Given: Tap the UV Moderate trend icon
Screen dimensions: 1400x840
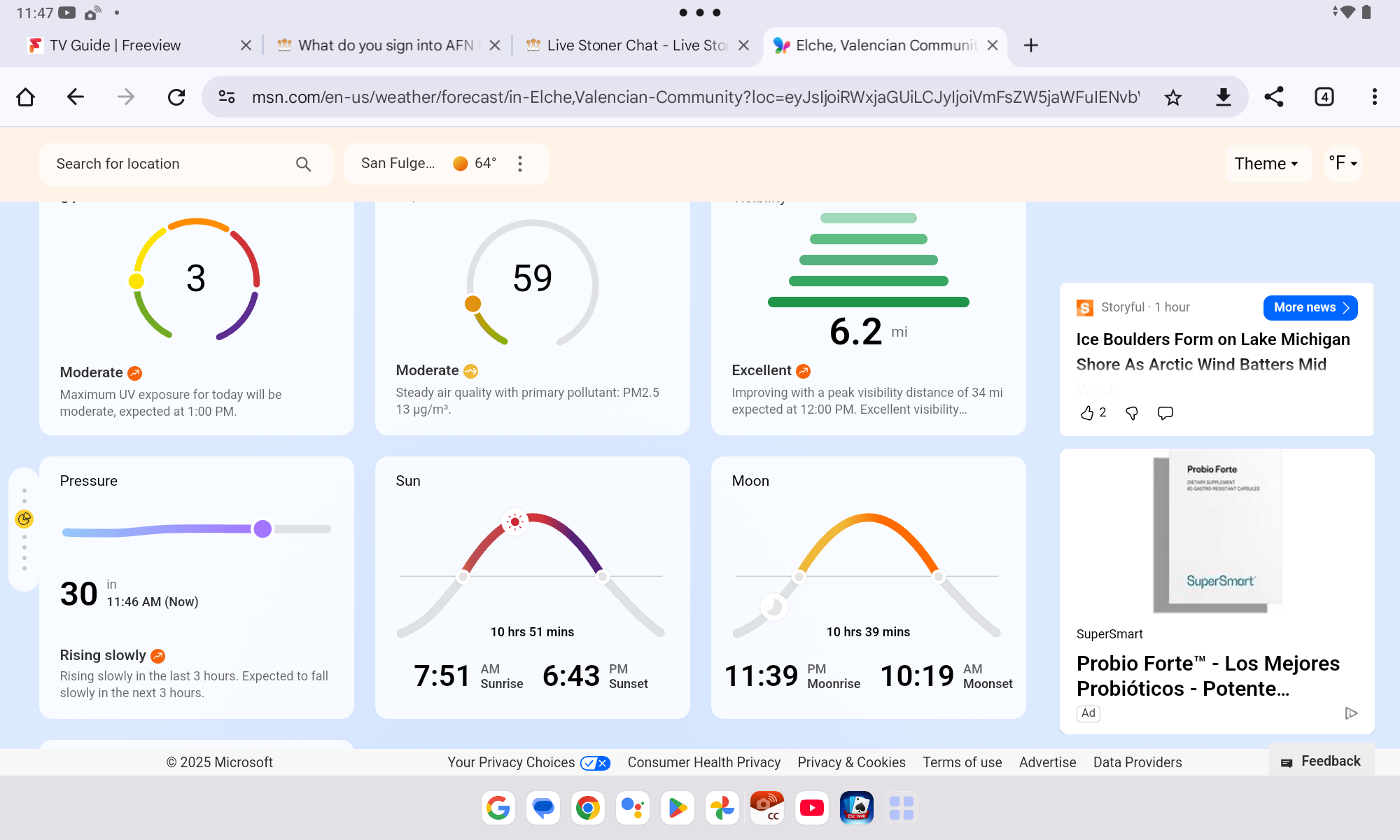Looking at the screenshot, I should pos(135,373).
